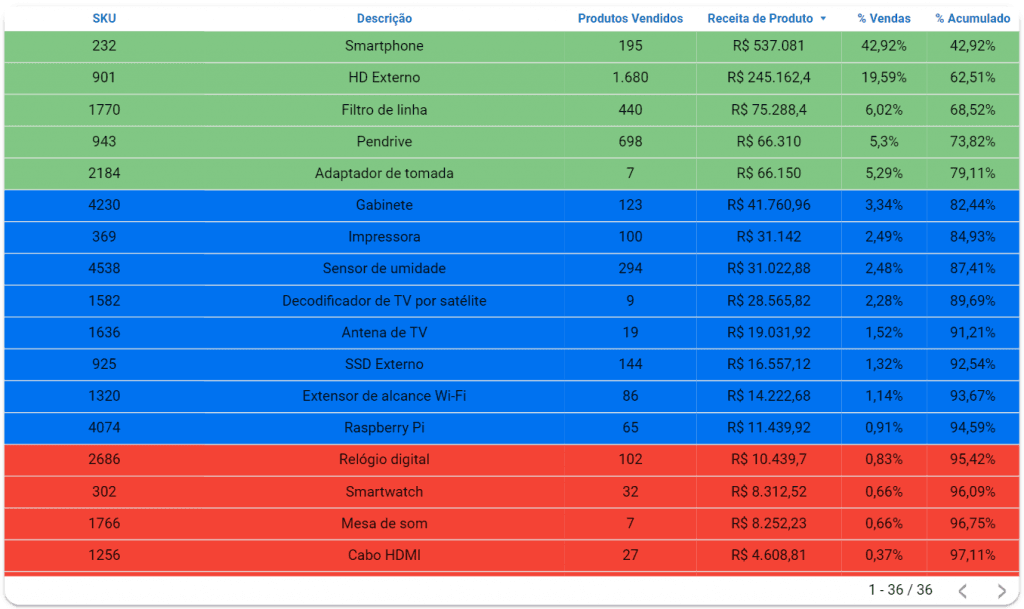Click the % Acumulado column header
The width and height of the screenshot is (1024, 609).
tap(972, 19)
